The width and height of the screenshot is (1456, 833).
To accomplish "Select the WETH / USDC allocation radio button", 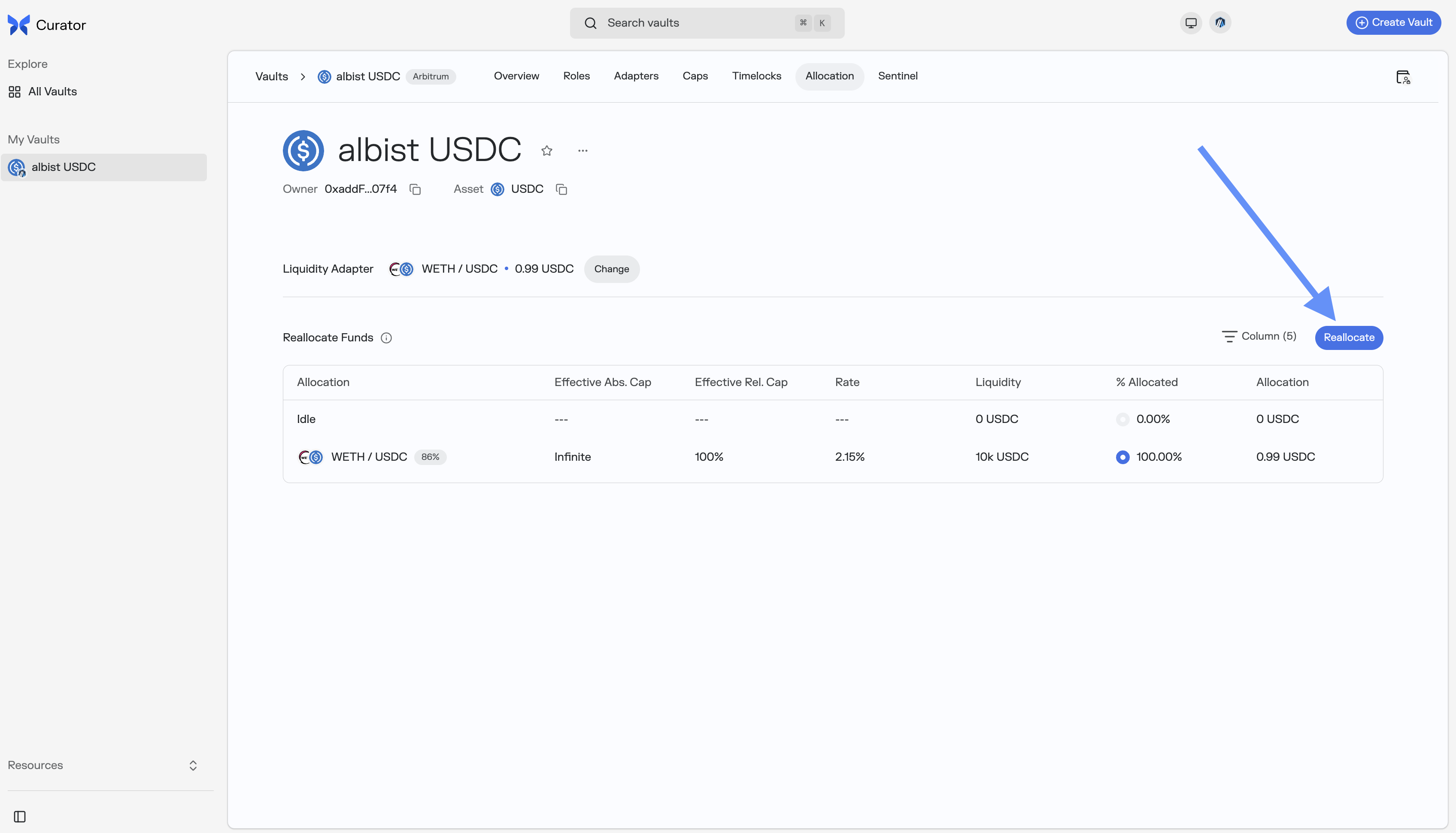I will click(1123, 456).
